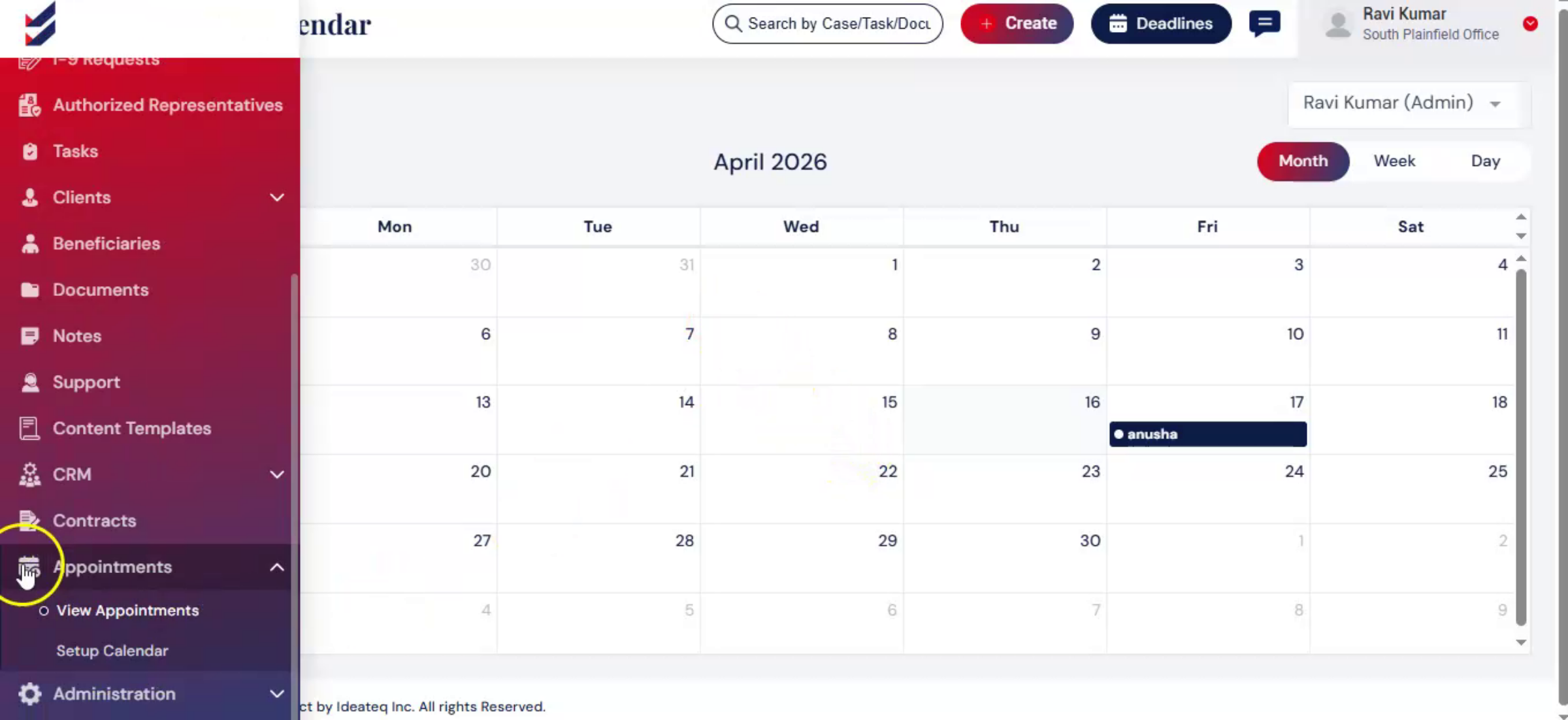
Task: Open the Ravi Kumar (Admin) calendar dropdown
Action: [1409, 103]
